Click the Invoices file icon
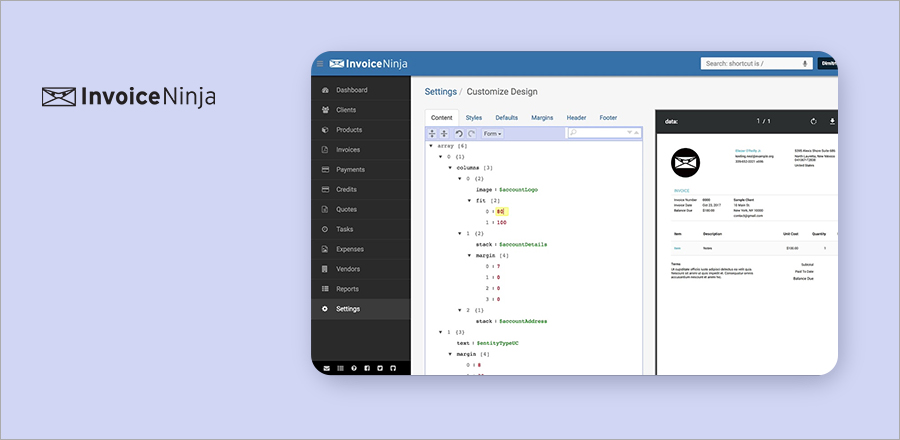Image resolution: width=900 pixels, height=440 pixels. [325, 150]
